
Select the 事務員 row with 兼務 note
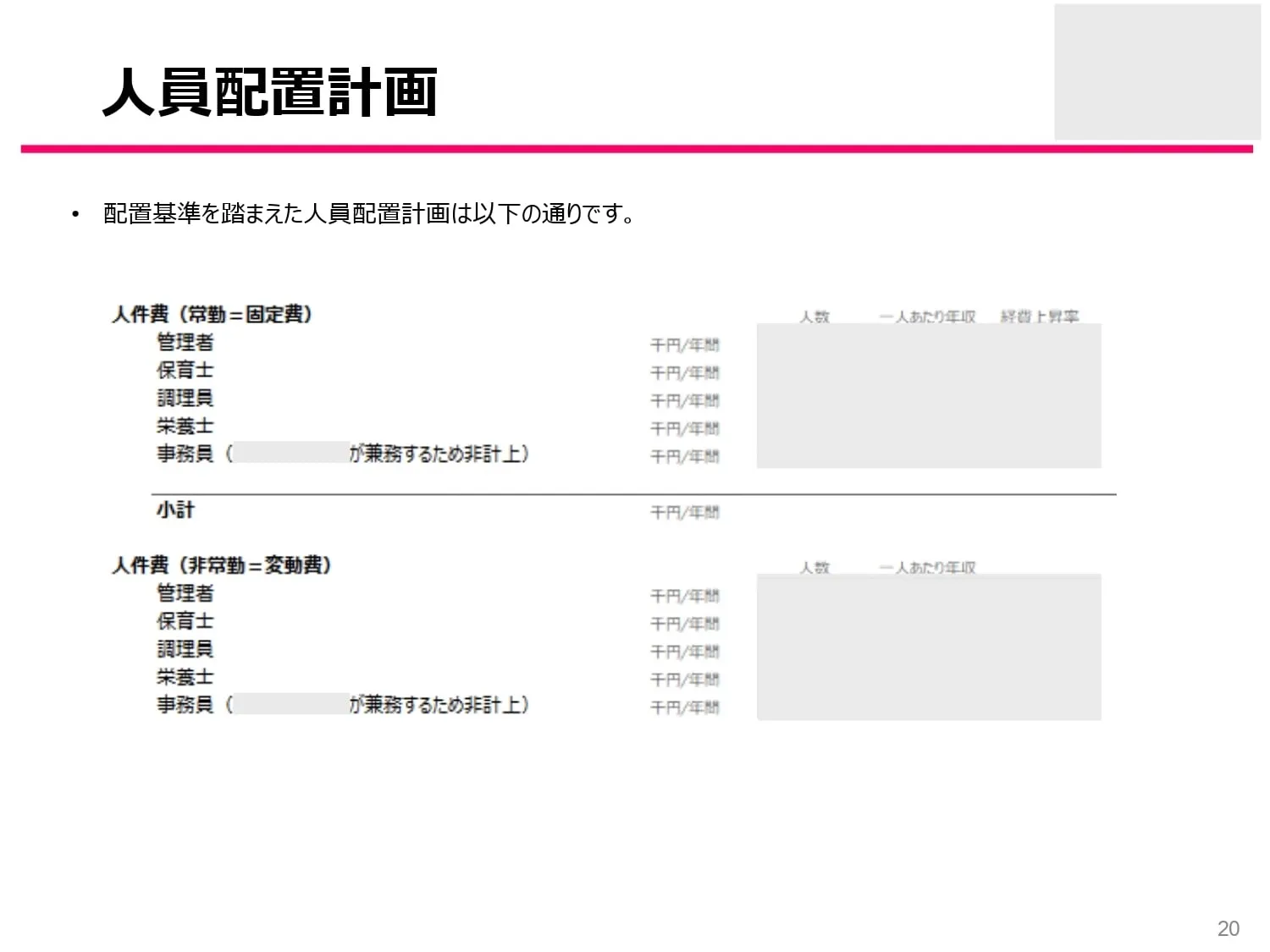click(x=339, y=454)
